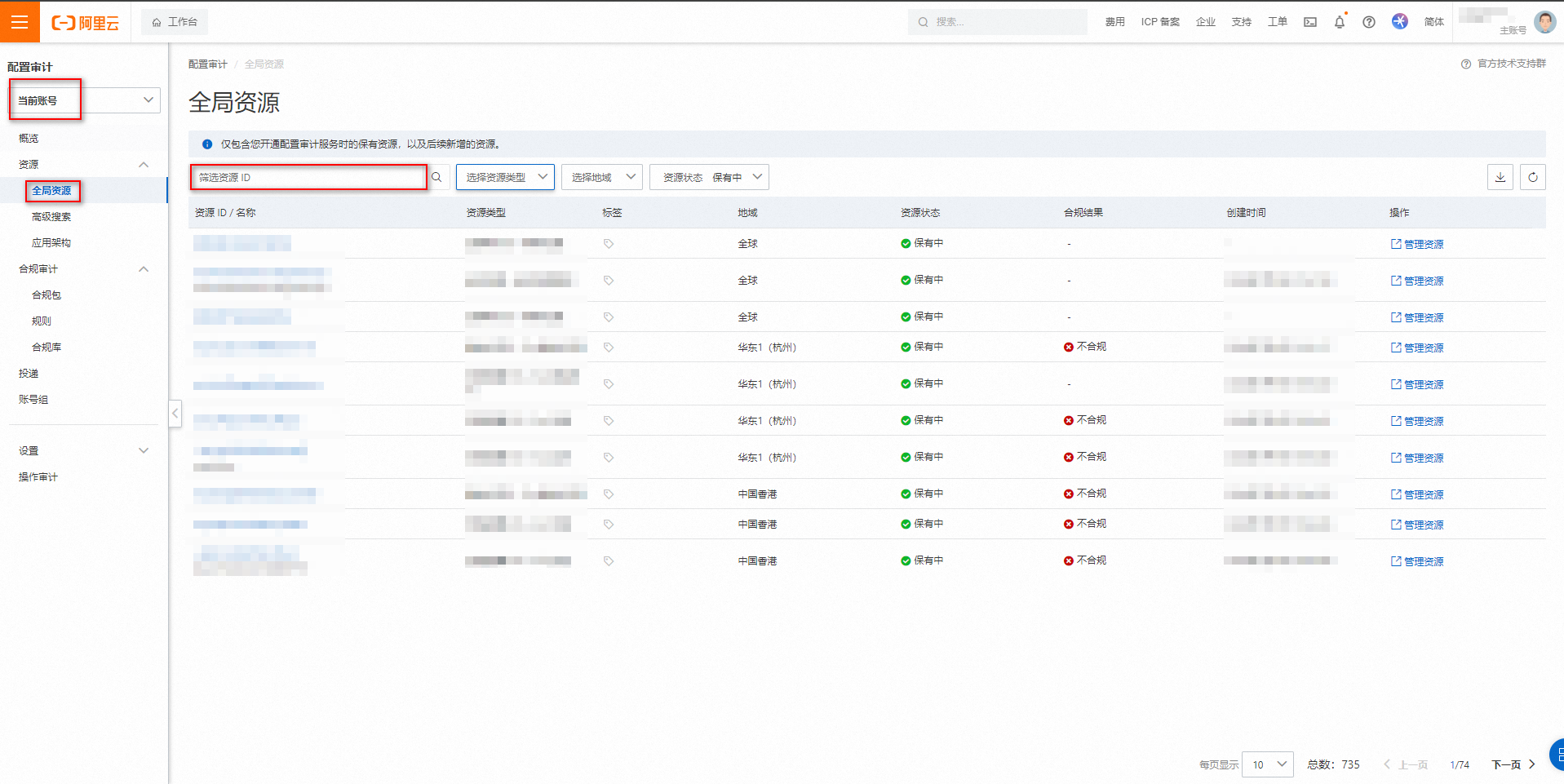The image size is (1564, 784).
Task: Open 官方技术支持群 help link
Action: click(1511, 64)
